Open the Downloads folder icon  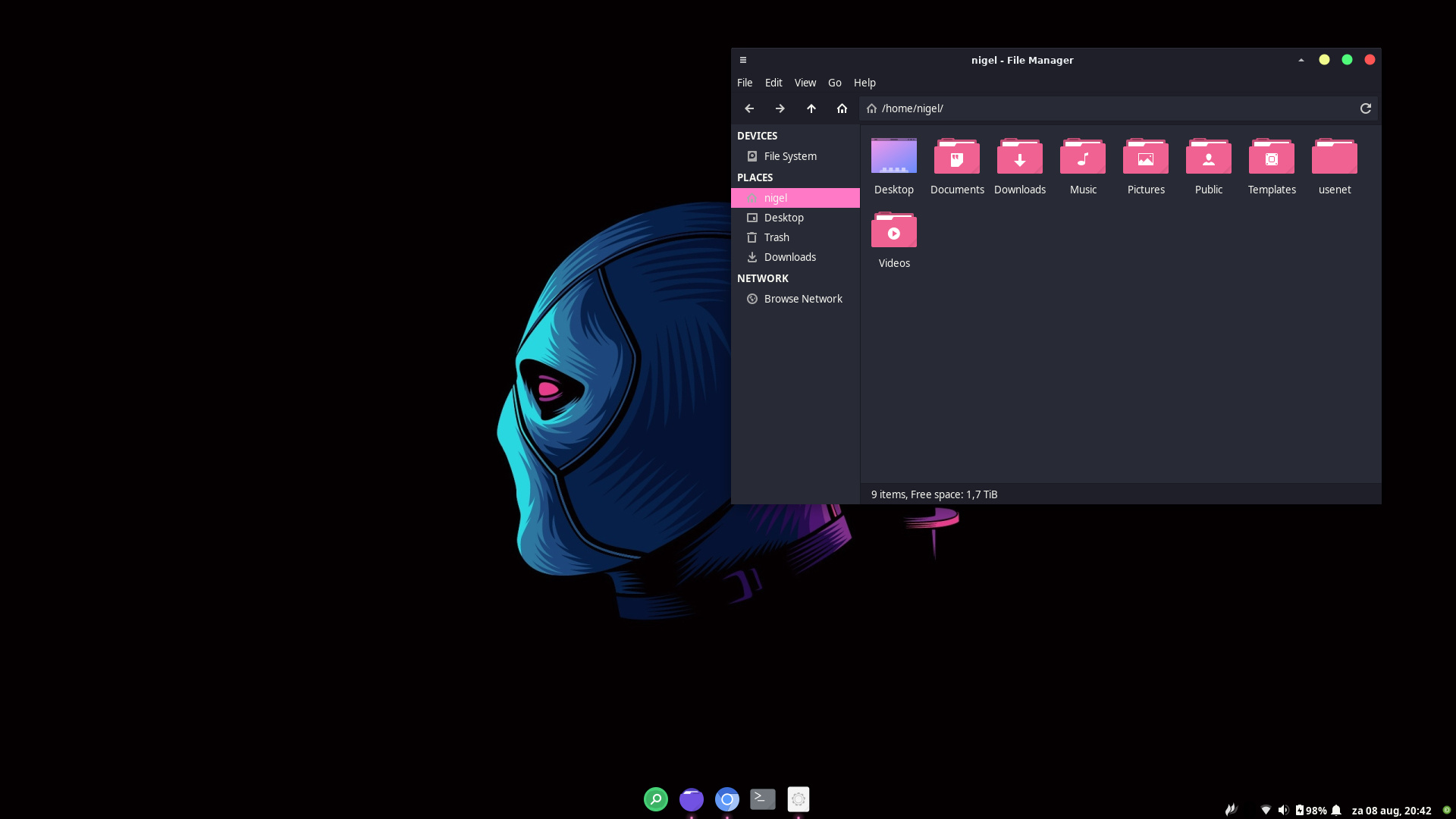coord(1019,158)
